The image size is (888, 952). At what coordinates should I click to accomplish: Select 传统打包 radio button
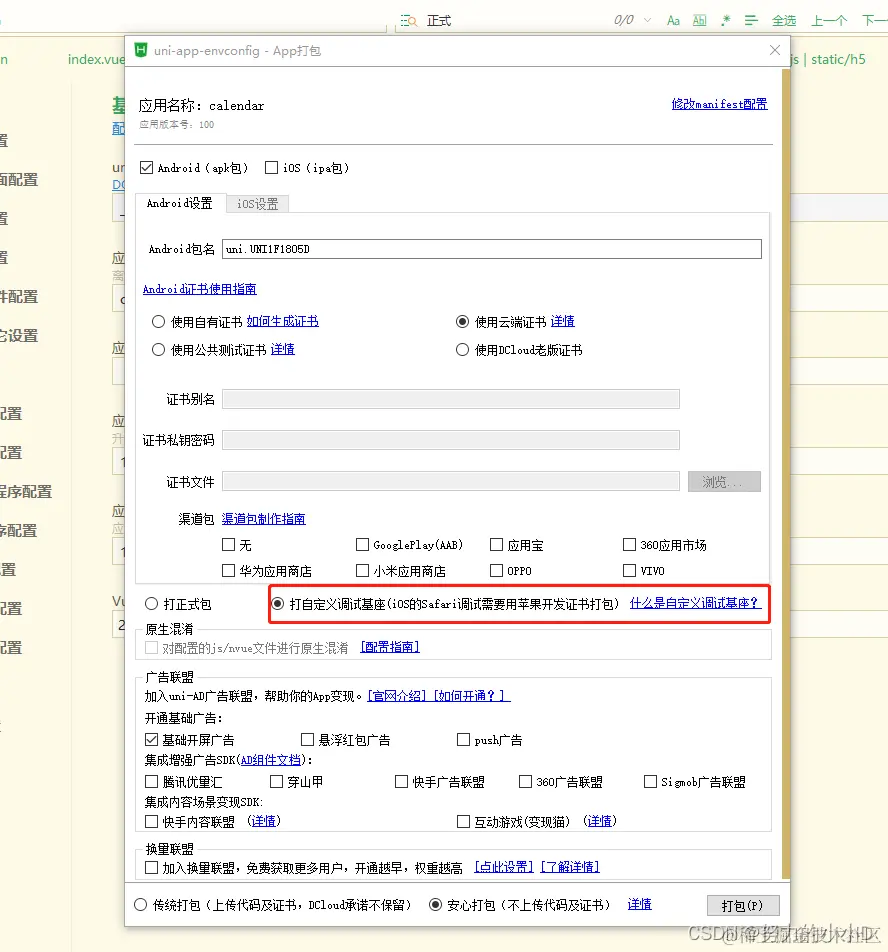(x=141, y=905)
